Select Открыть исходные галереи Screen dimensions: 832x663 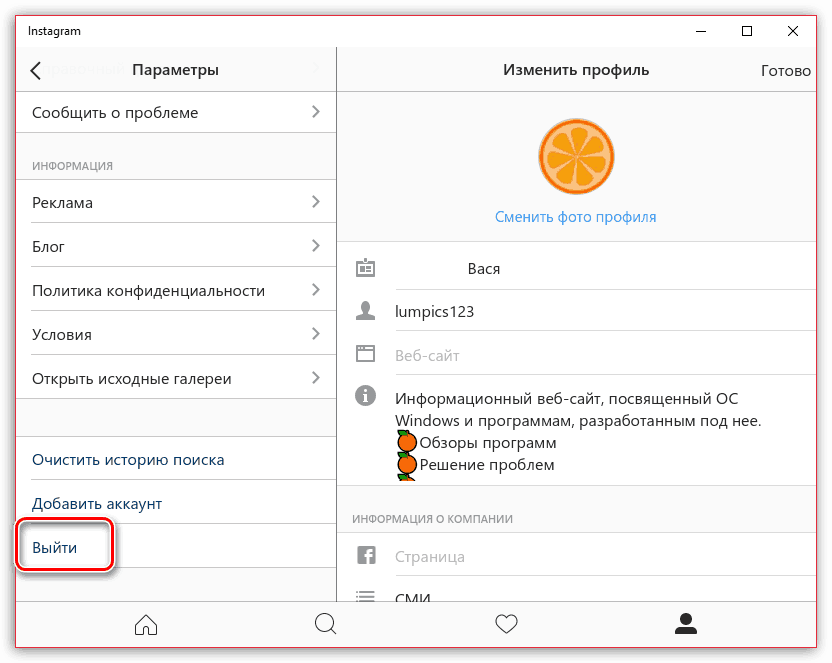click(x=176, y=378)
